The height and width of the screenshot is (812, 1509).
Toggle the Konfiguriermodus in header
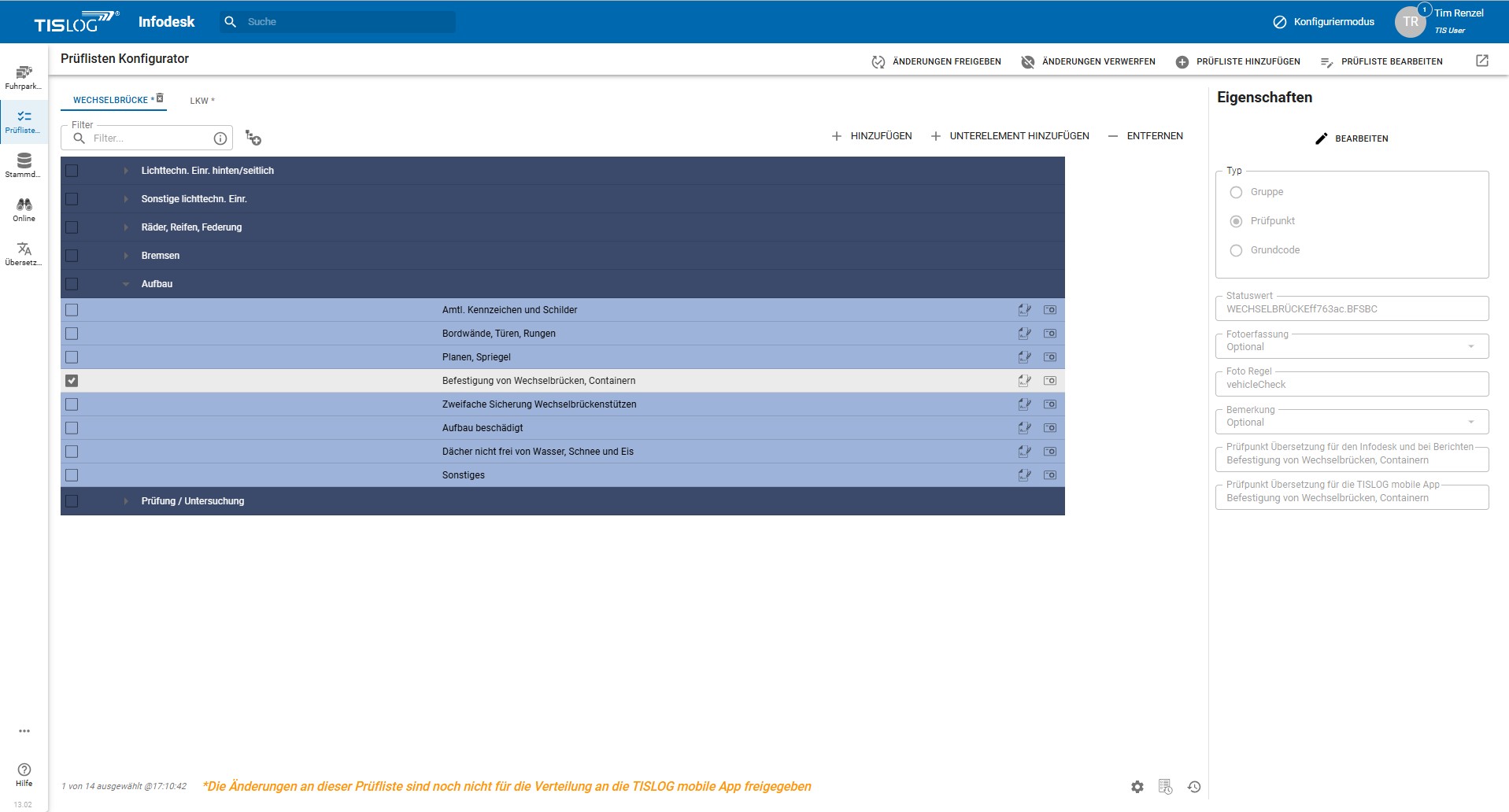[x=1324, y=22]
